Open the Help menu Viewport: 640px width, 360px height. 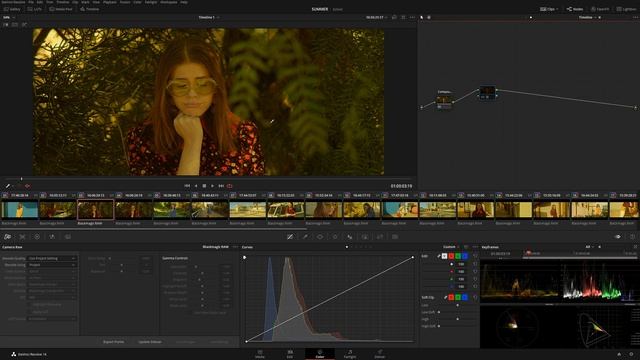click(184, 2)
